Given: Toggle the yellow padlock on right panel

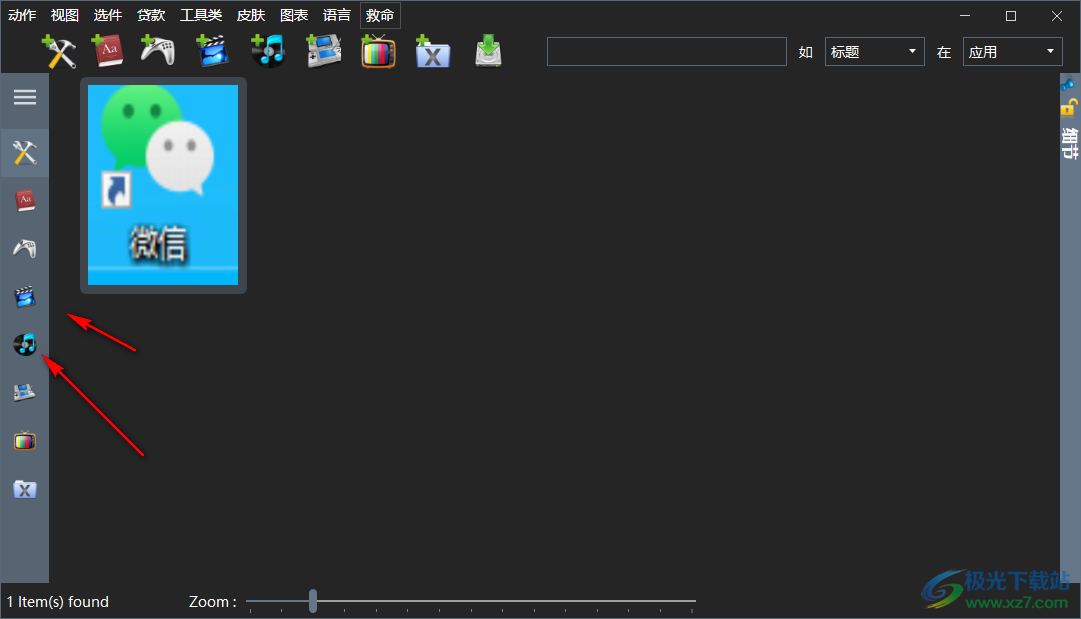Looking at the screenshot, I should pos(1069,106).
